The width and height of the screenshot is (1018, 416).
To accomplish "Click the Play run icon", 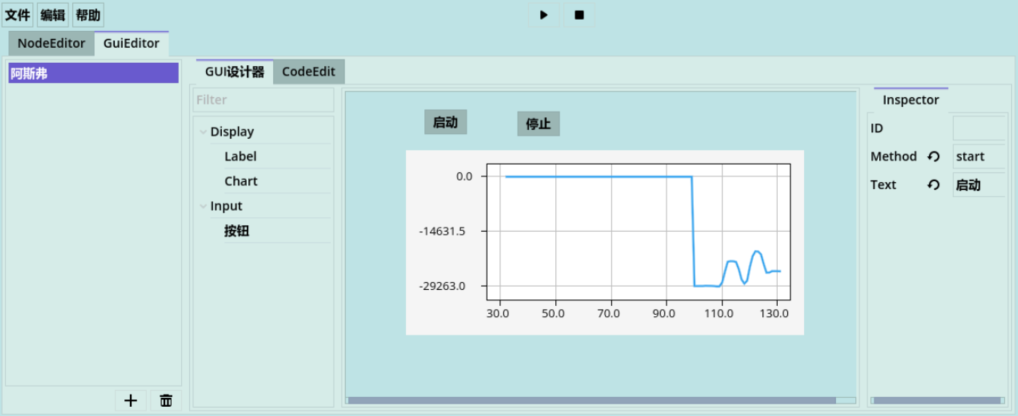I will 544,14.
